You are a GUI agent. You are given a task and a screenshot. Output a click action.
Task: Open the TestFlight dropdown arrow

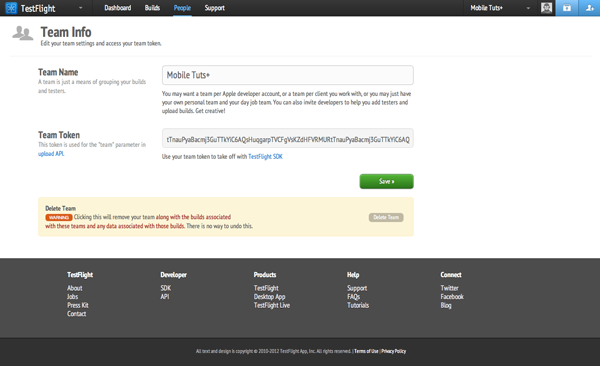pyautogui.click(x=80, y=8)
